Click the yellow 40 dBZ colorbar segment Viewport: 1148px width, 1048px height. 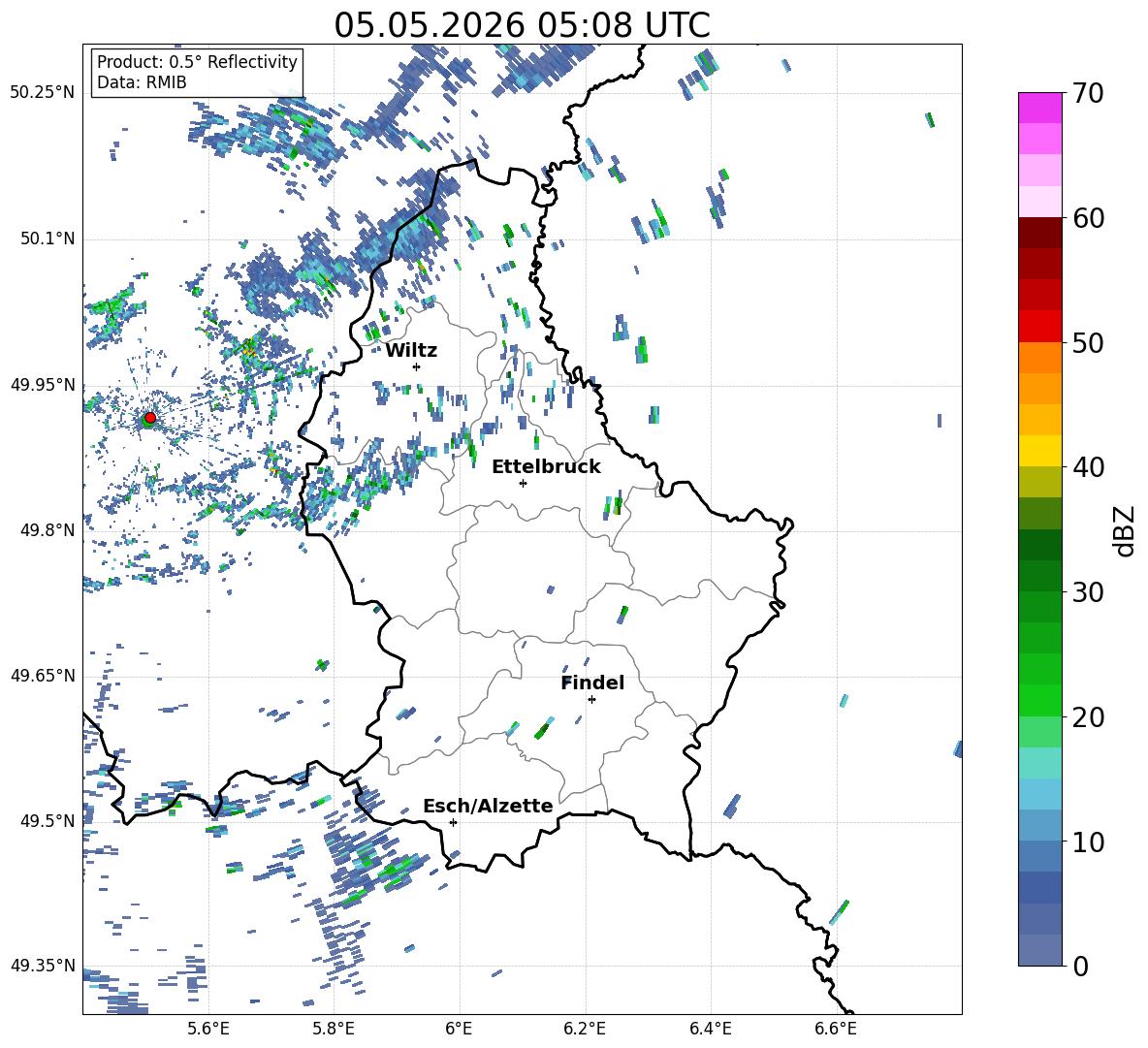click(x=1039, y=451)
